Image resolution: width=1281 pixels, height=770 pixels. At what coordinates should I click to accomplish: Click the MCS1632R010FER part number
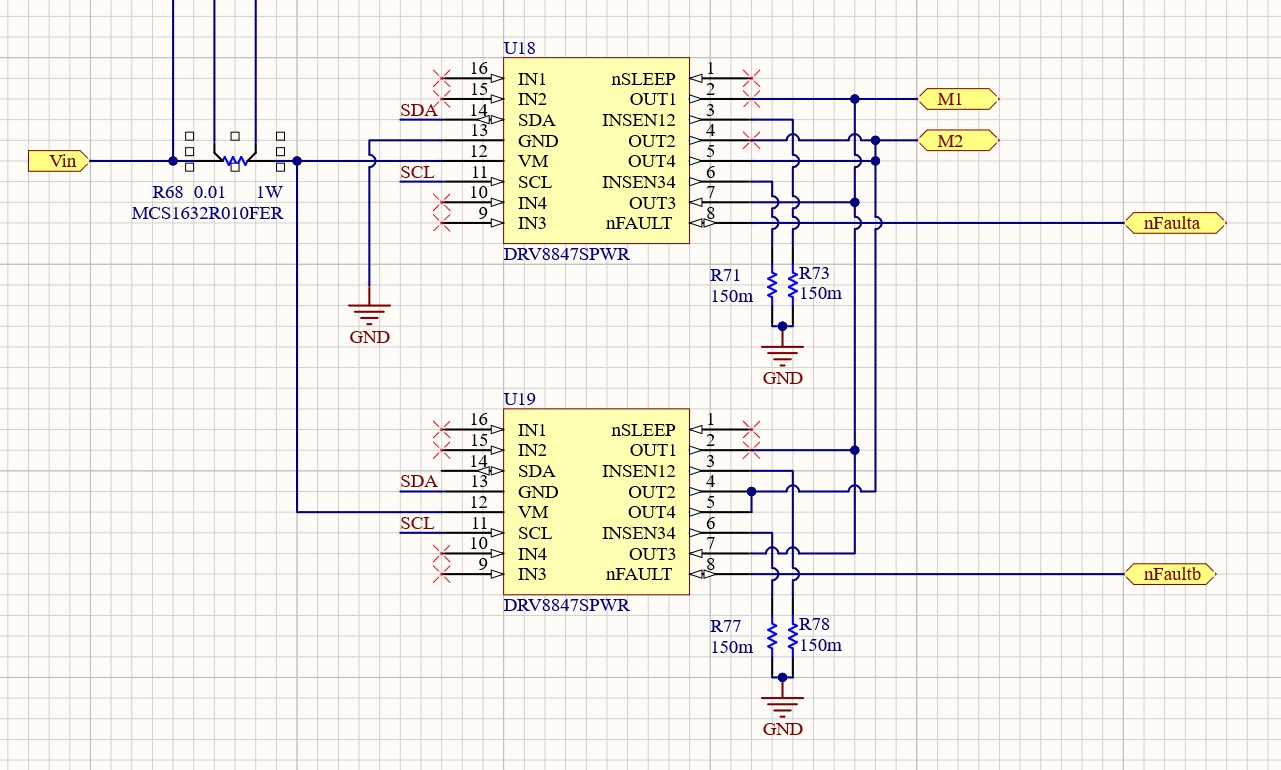[x=207, y=213]
